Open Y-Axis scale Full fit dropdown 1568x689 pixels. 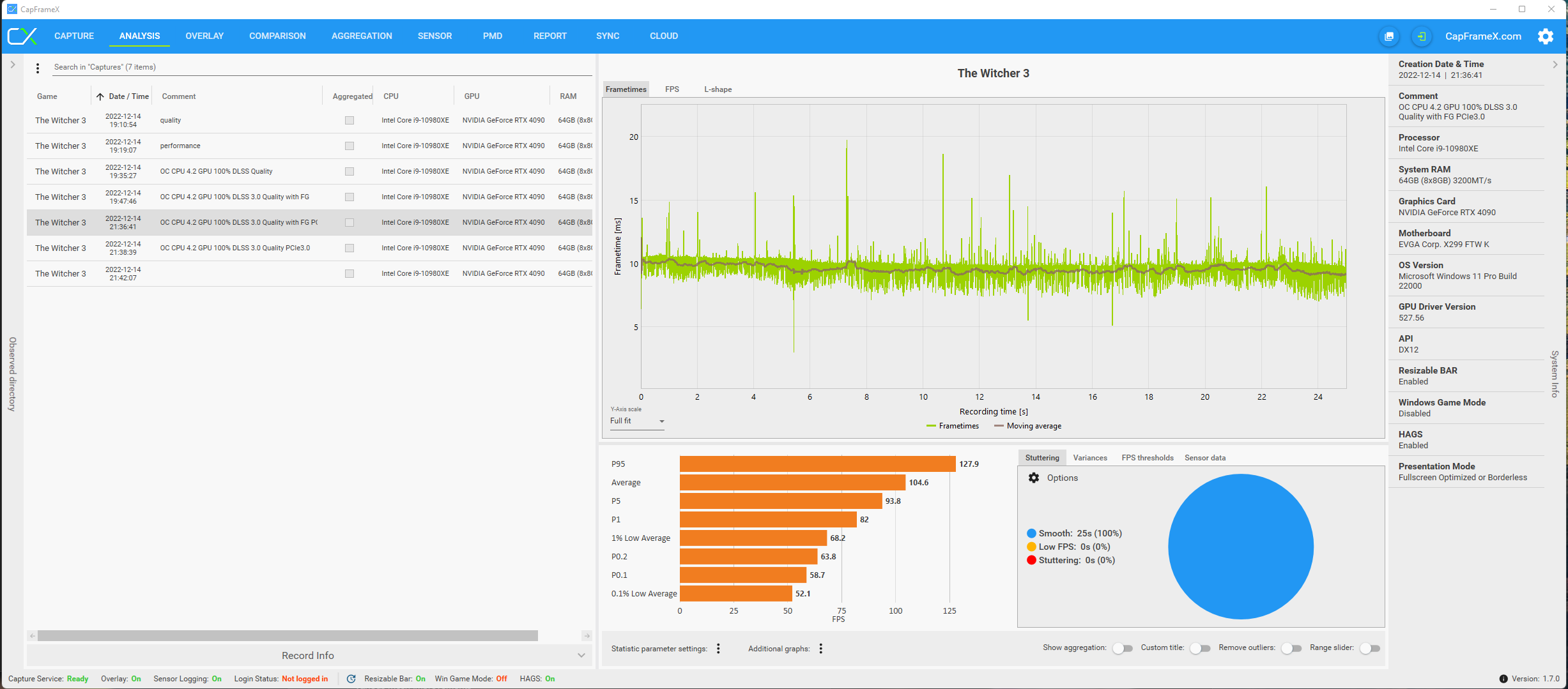pos(637,421)
